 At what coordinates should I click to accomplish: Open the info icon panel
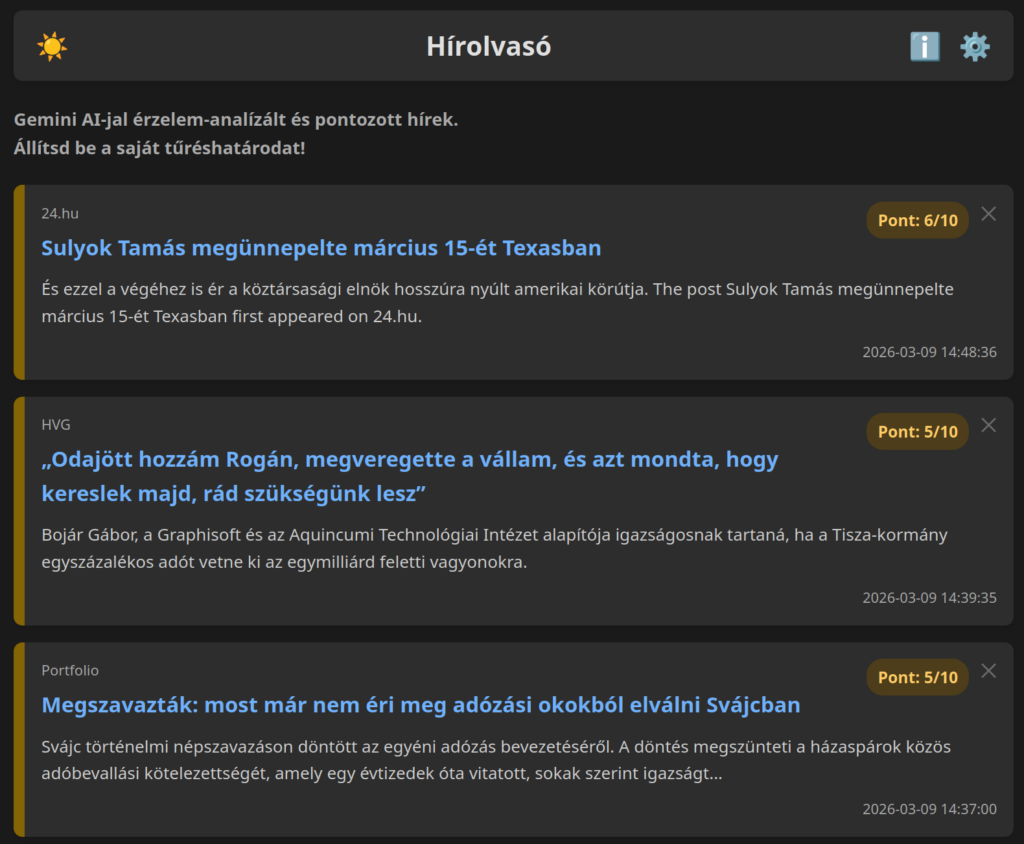click(924, 47)
